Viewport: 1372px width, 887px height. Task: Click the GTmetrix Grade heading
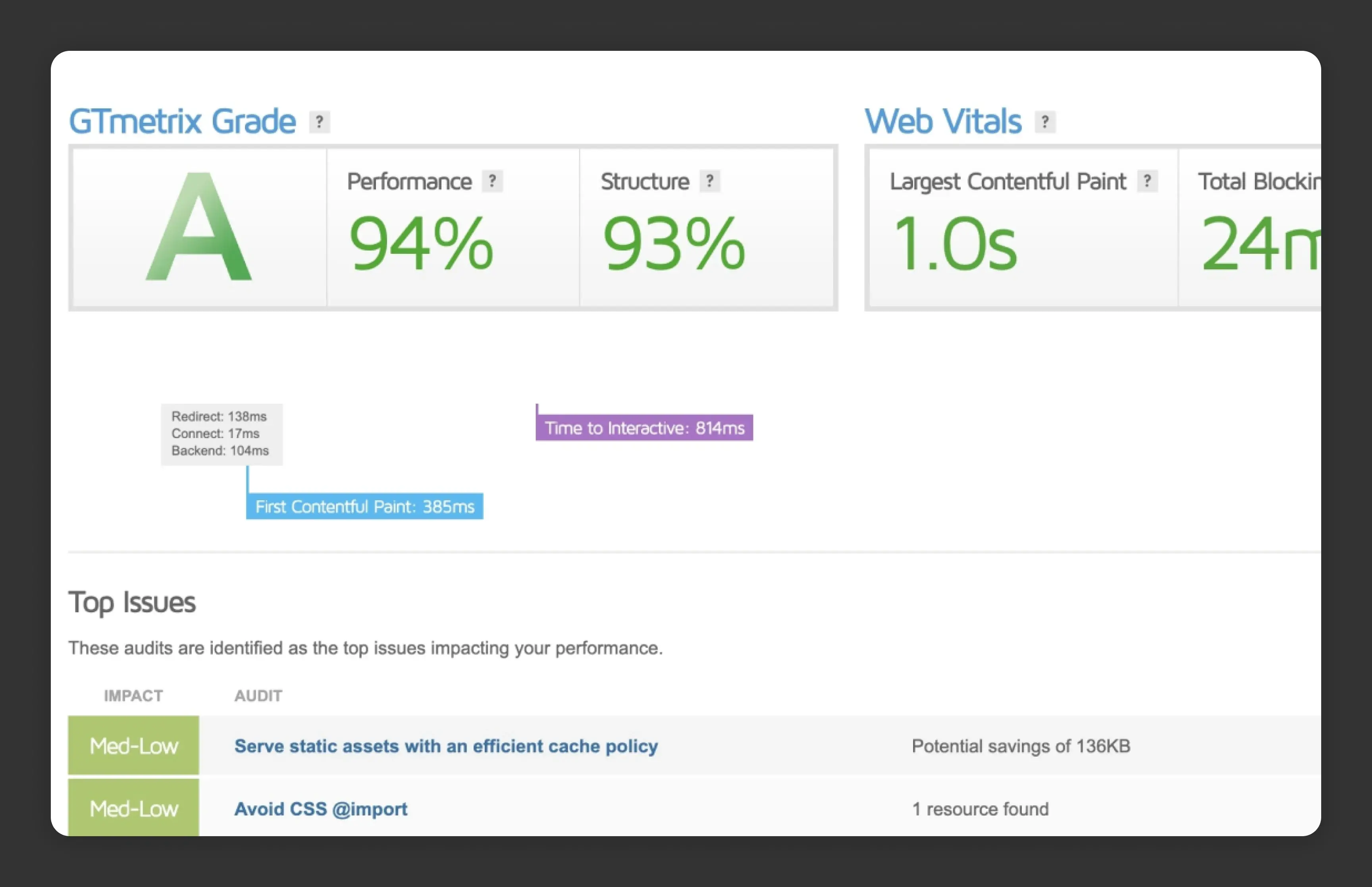point(182,121)
